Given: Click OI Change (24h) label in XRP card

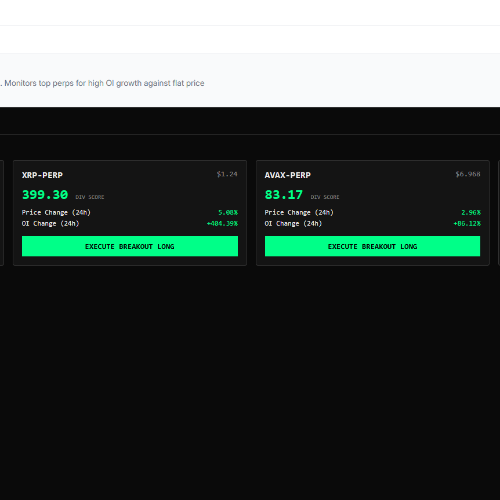Looking at the screenshot, I should click(50, 223).
